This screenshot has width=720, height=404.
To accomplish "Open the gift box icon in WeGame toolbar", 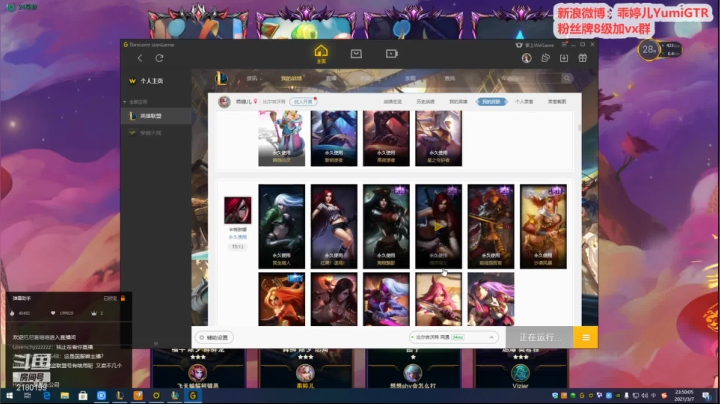I will pos(583,58).
